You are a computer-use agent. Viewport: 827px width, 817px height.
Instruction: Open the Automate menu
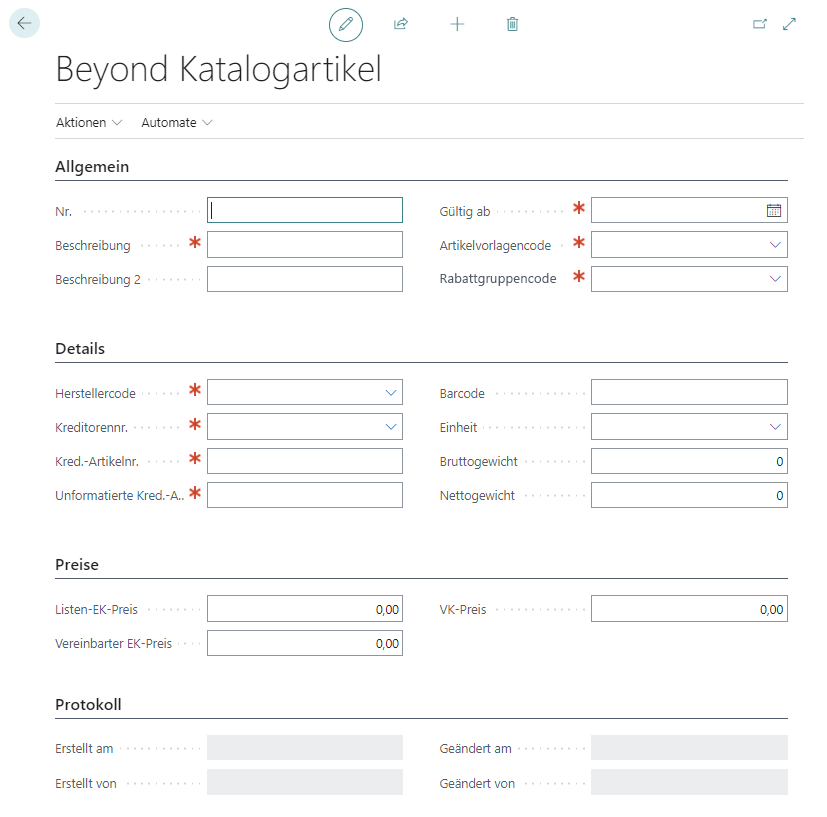(177, 122)
